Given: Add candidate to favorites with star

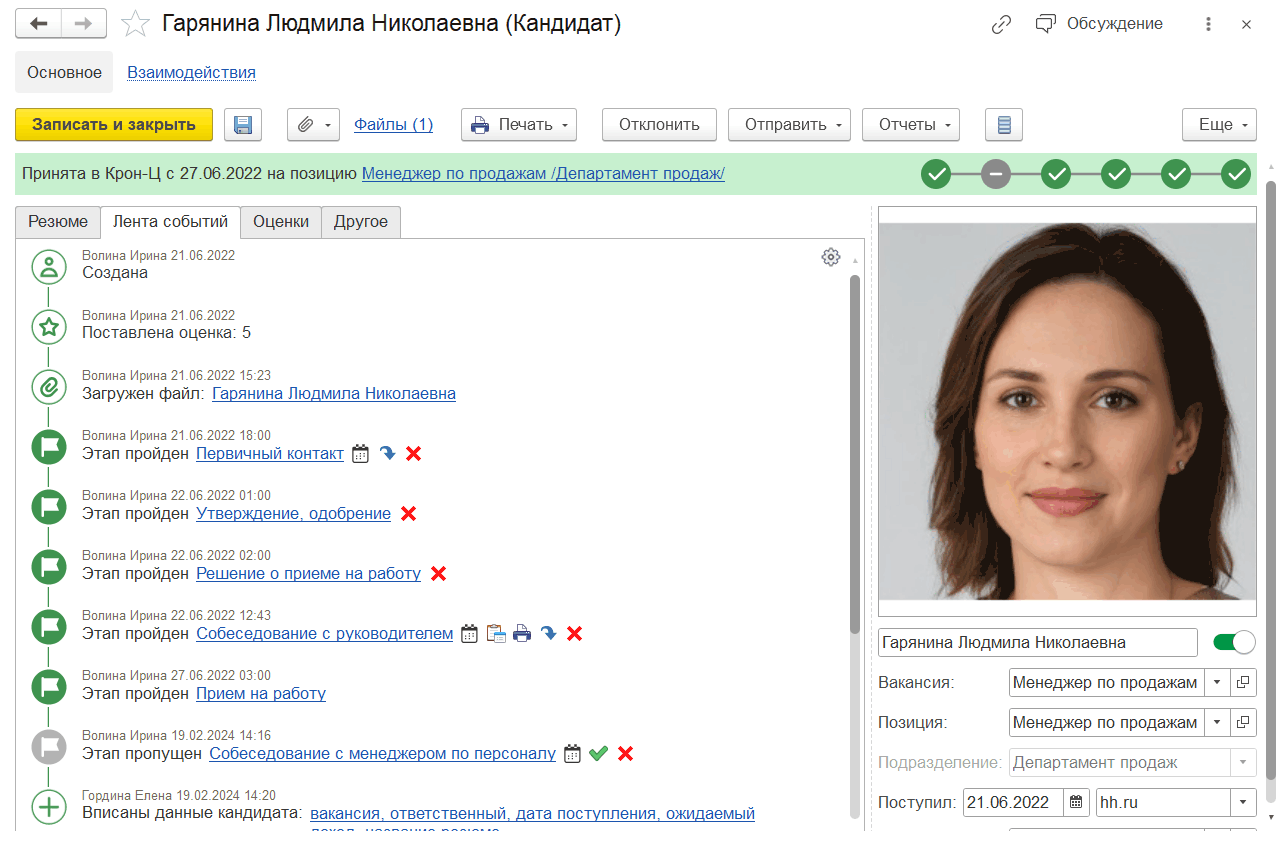Looking at the screenshot, I should [x=135, y=25].
